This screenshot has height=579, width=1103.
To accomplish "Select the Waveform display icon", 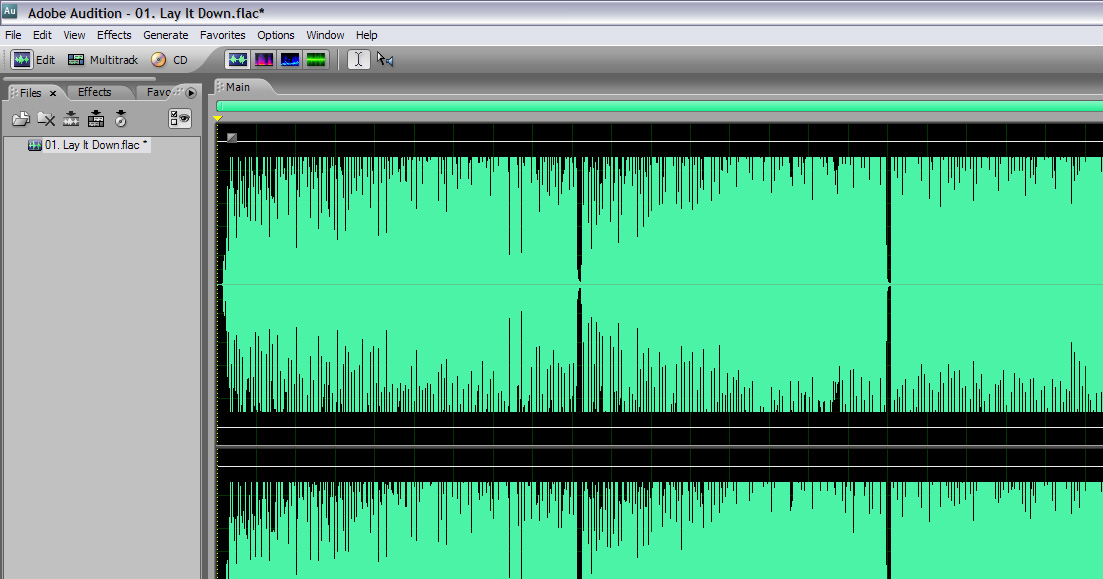I will coord(237,60).
